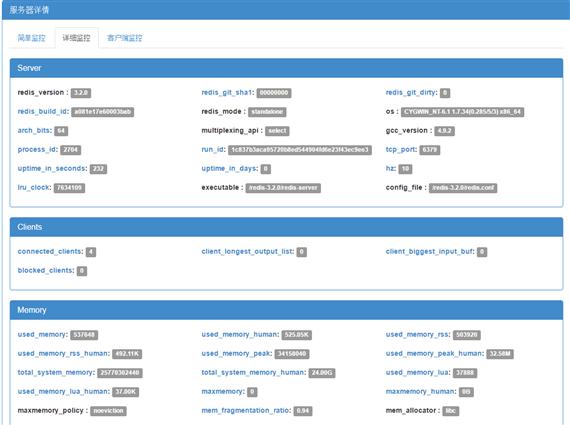Click the blocked_clients link
570x425 pixels.
[46, 270]
